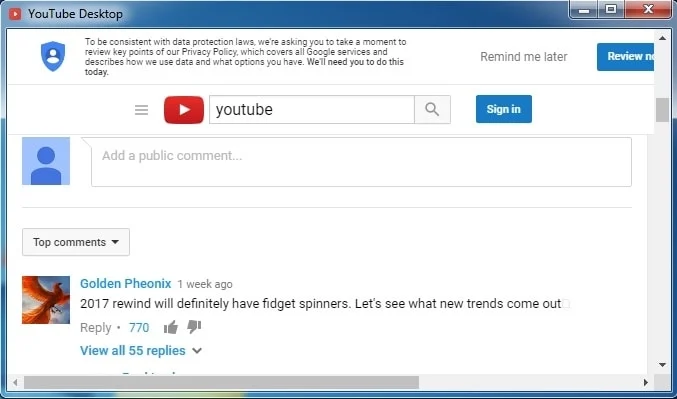Click the YouTube logo
Screen dimensions: 677x399
(184, 110)
